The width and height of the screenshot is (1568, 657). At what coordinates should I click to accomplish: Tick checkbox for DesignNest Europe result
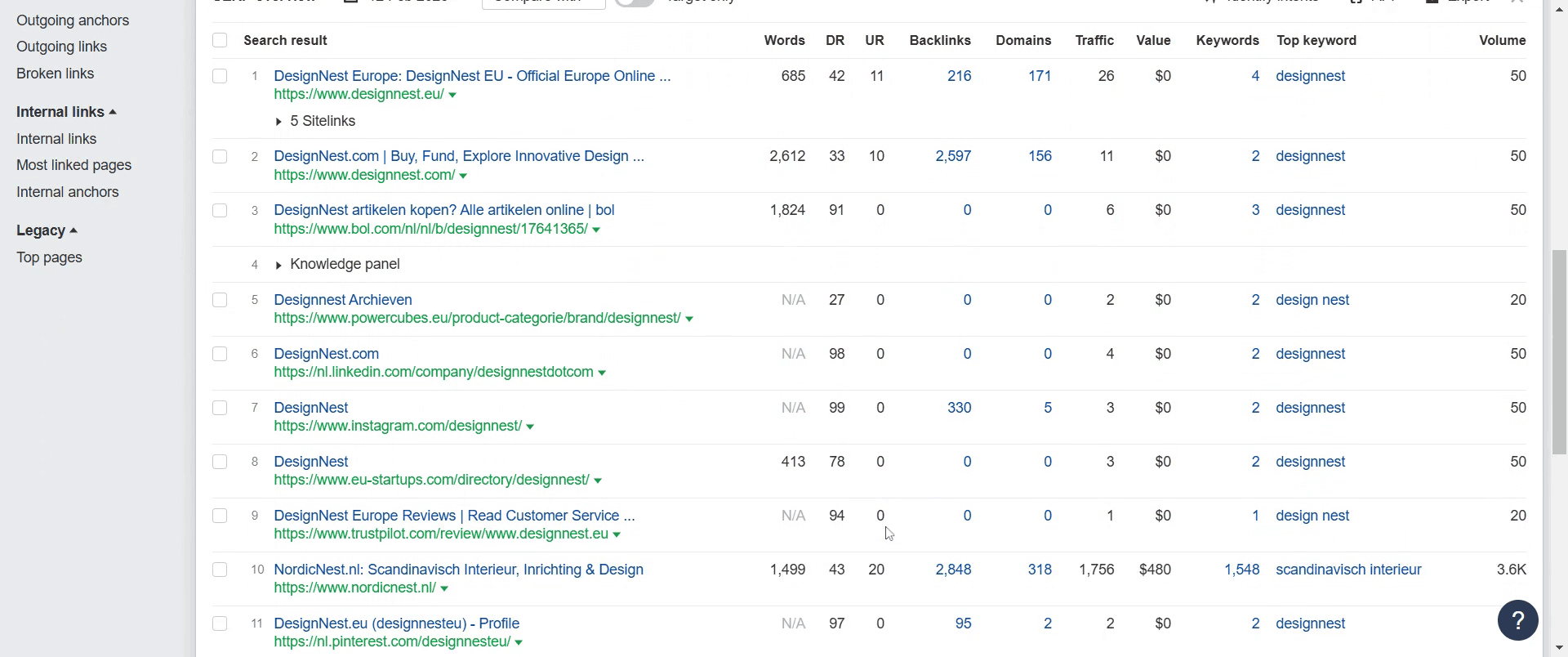pos(220,76)
